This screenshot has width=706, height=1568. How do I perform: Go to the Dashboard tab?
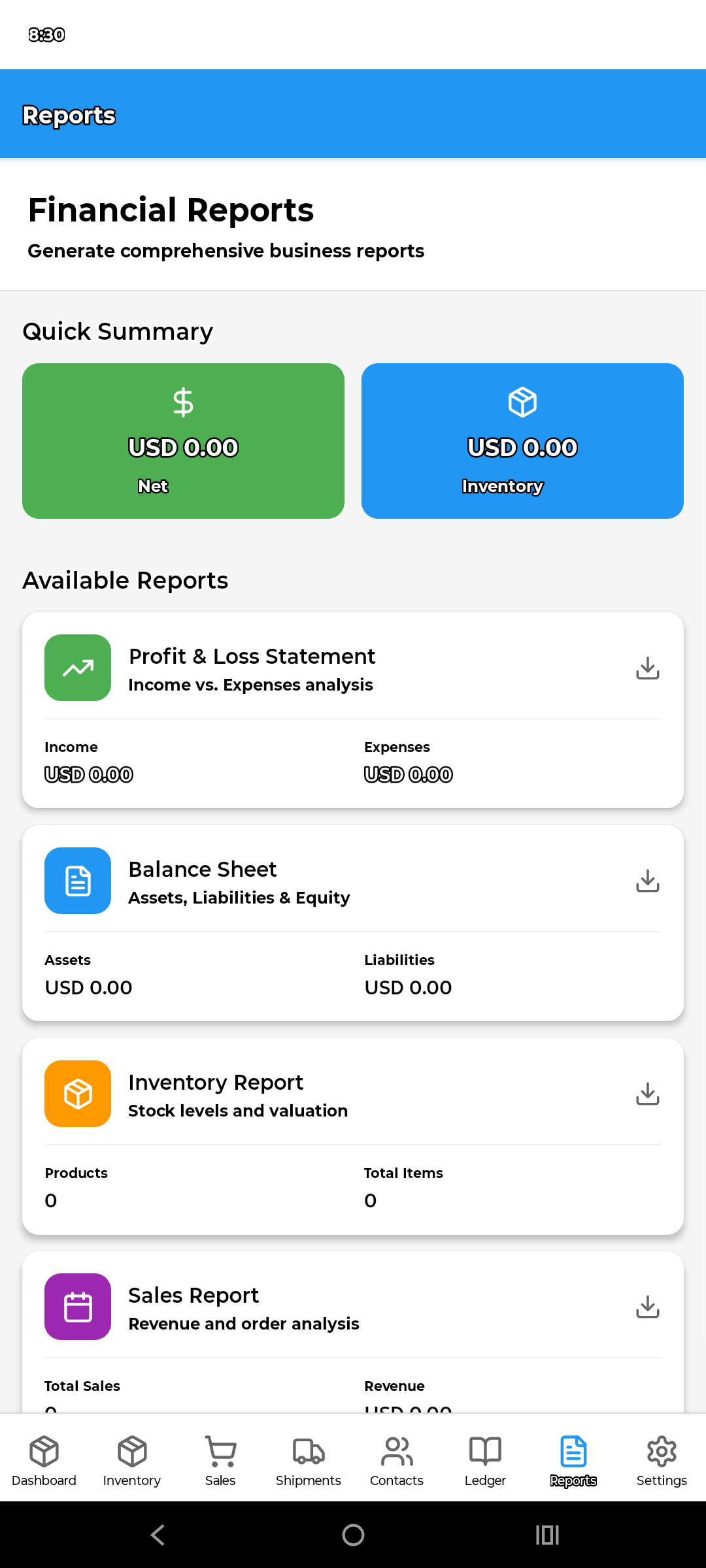[x=44, y=1461]
